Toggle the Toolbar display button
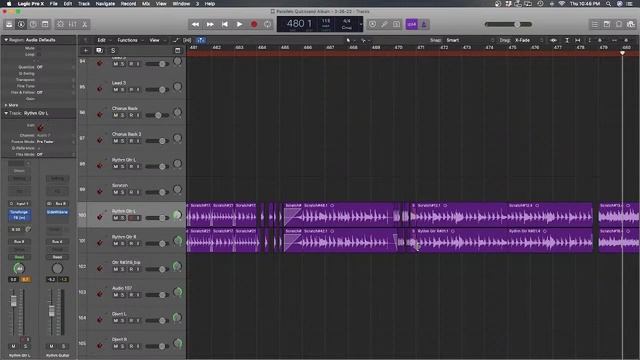Image resolution: width=640 pixels, height=360 pixels. click(45, 24)
